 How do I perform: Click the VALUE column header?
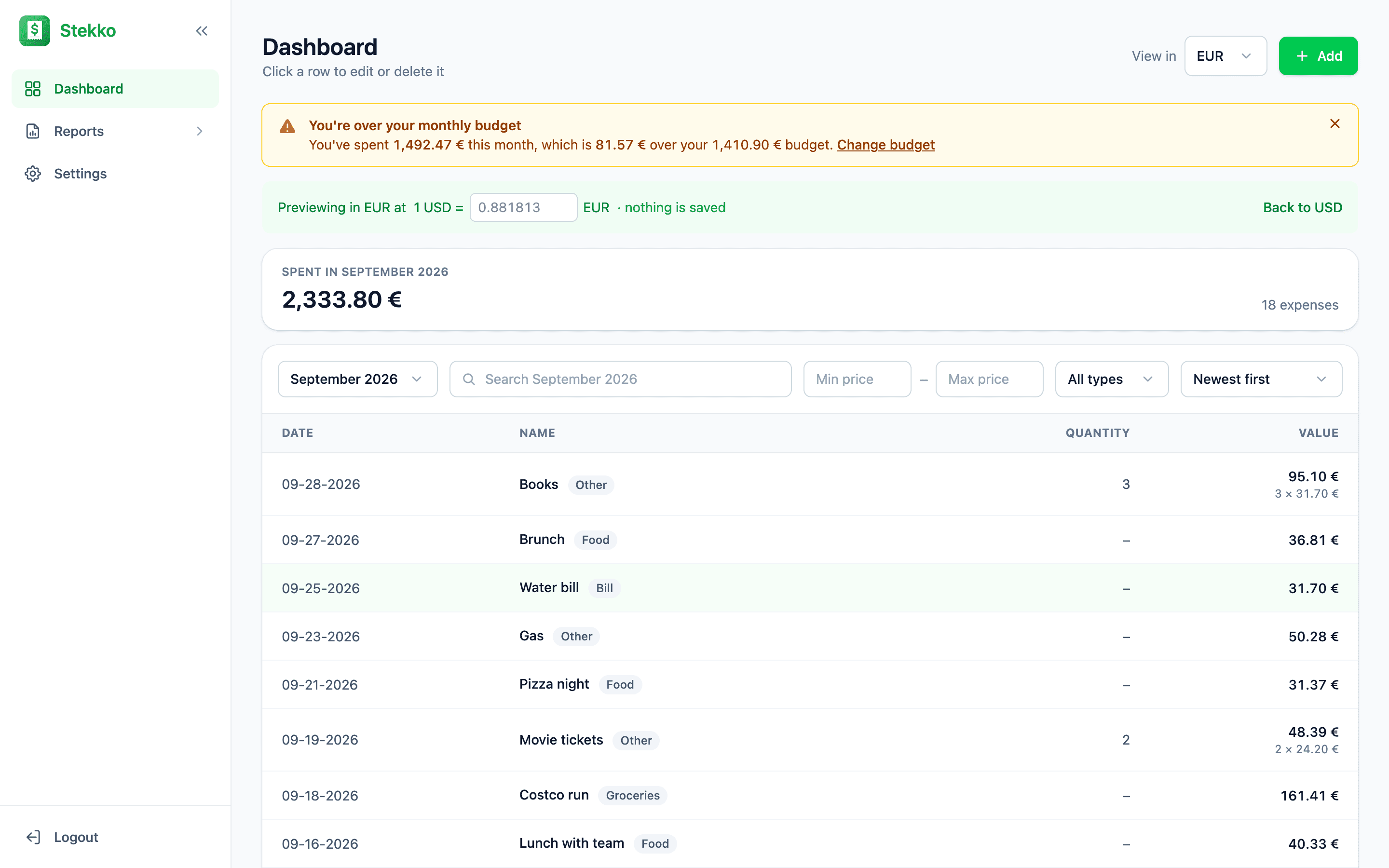[x=1319, y=433]
